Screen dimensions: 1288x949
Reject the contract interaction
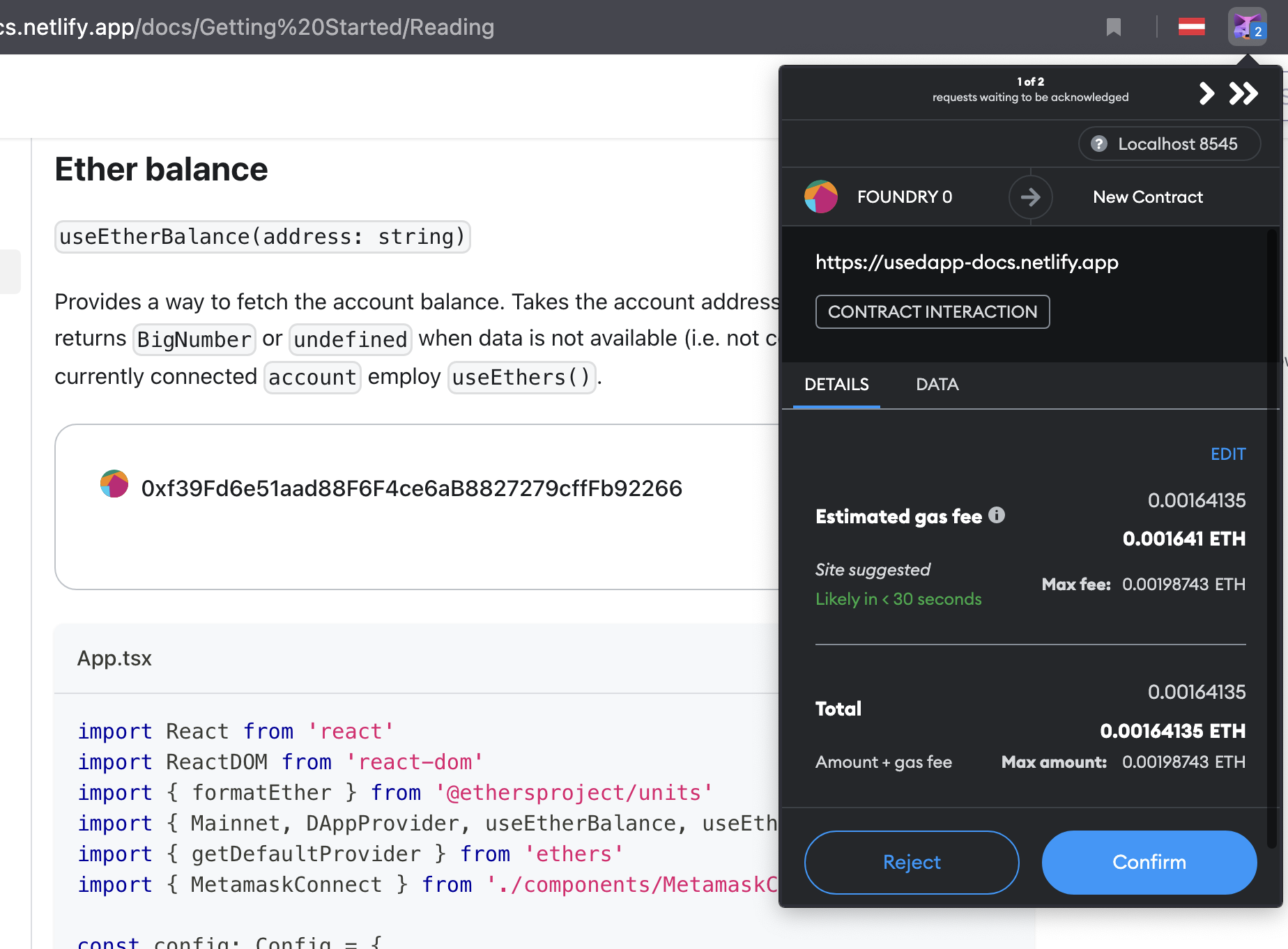[x=911, y=862]
